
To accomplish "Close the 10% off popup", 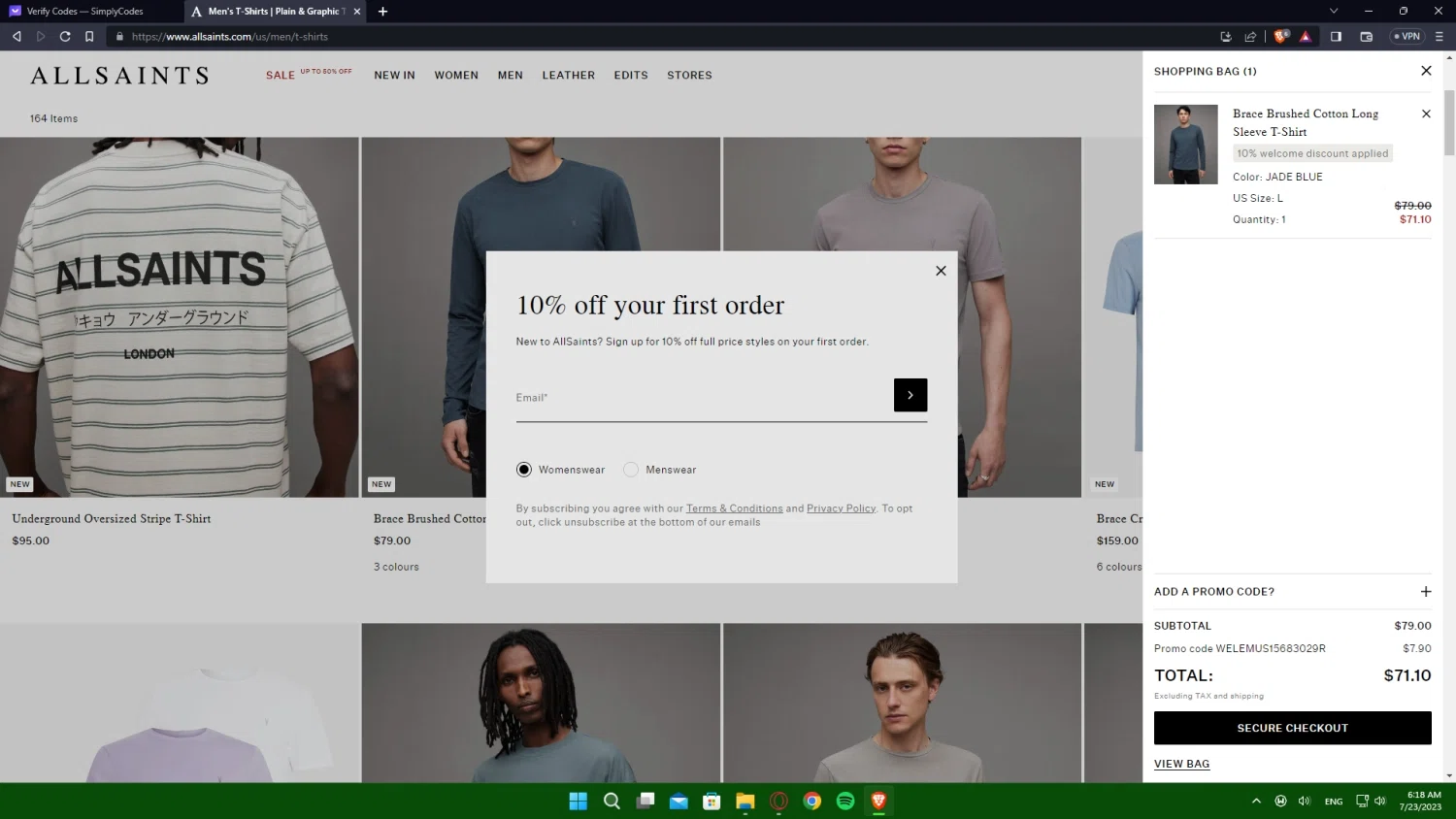I will pyautogui.click(x=941, y=271).
